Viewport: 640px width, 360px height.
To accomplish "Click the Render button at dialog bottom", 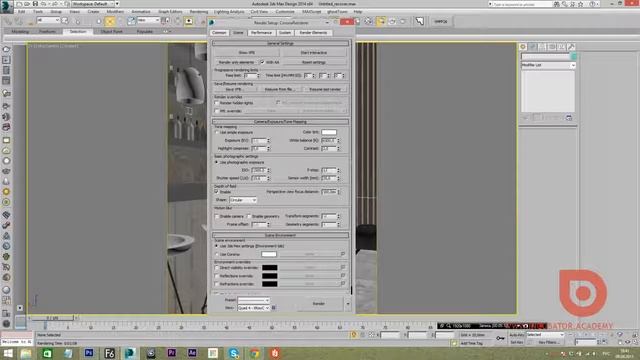I will tap(318, 304).
